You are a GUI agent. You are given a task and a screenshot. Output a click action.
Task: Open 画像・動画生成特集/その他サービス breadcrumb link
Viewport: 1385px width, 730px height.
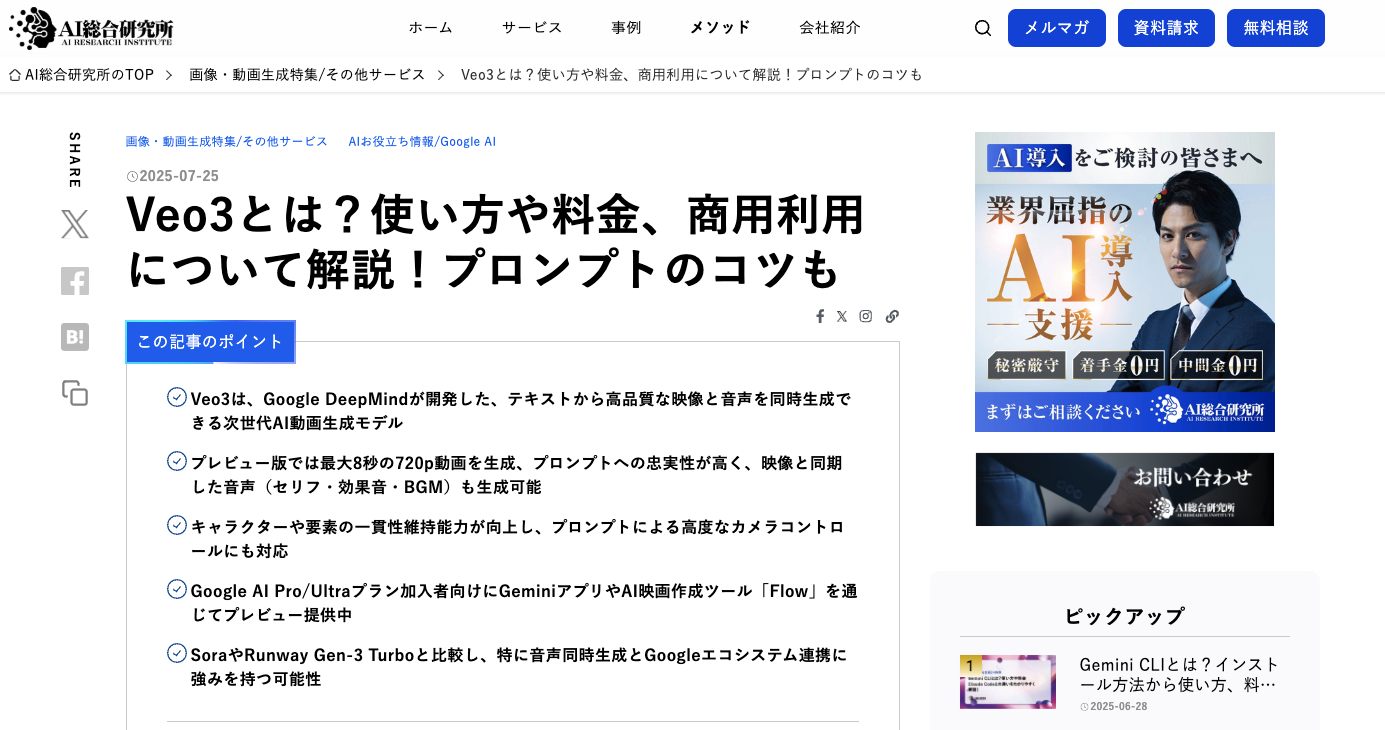point(307,75)
